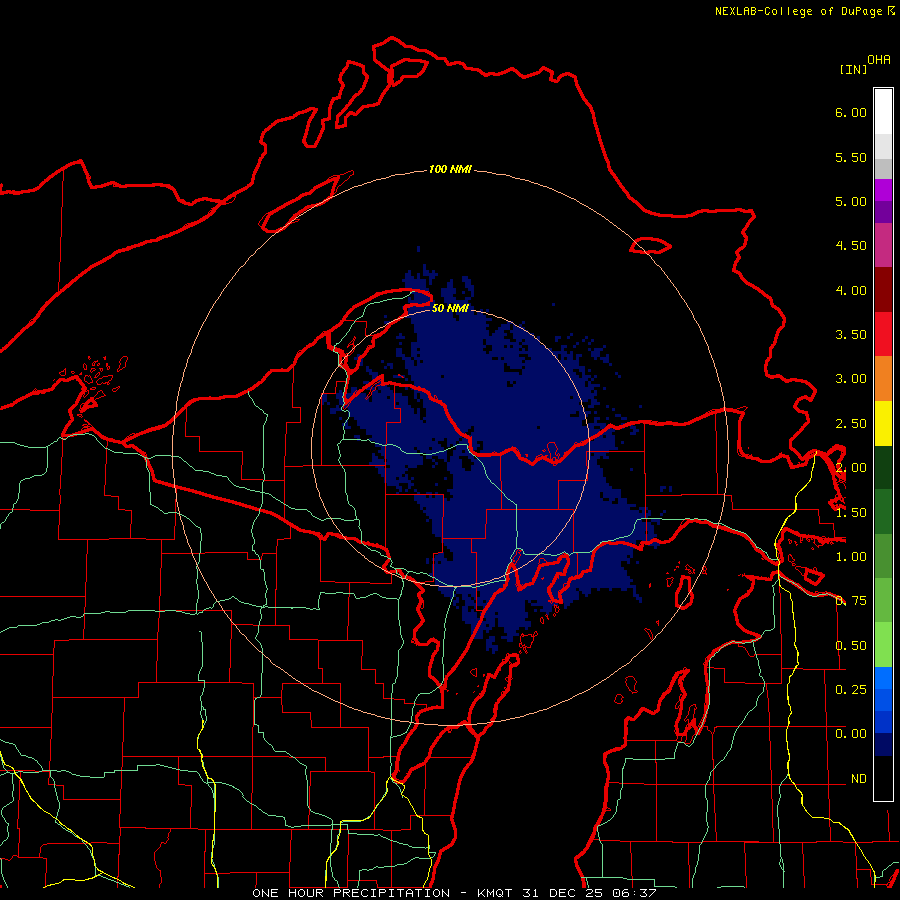Select the 5.00 legend value
The image size is (900, 900).
(851, 201)
